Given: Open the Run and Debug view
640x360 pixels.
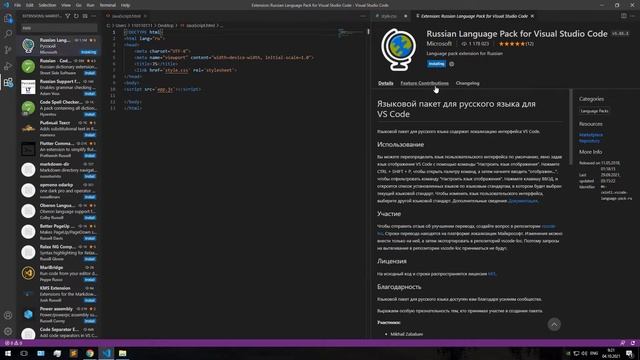Looking at the screenshot, I should 8,66.
